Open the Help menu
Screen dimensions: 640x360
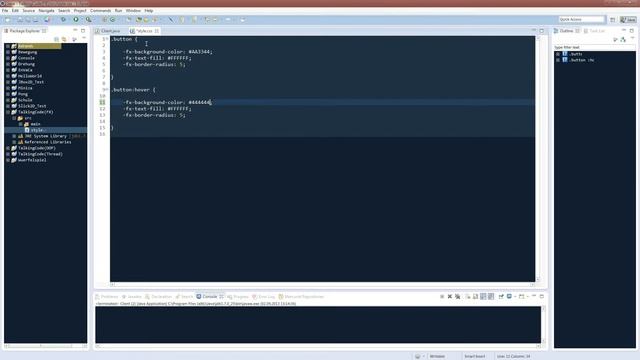point(149,11)
